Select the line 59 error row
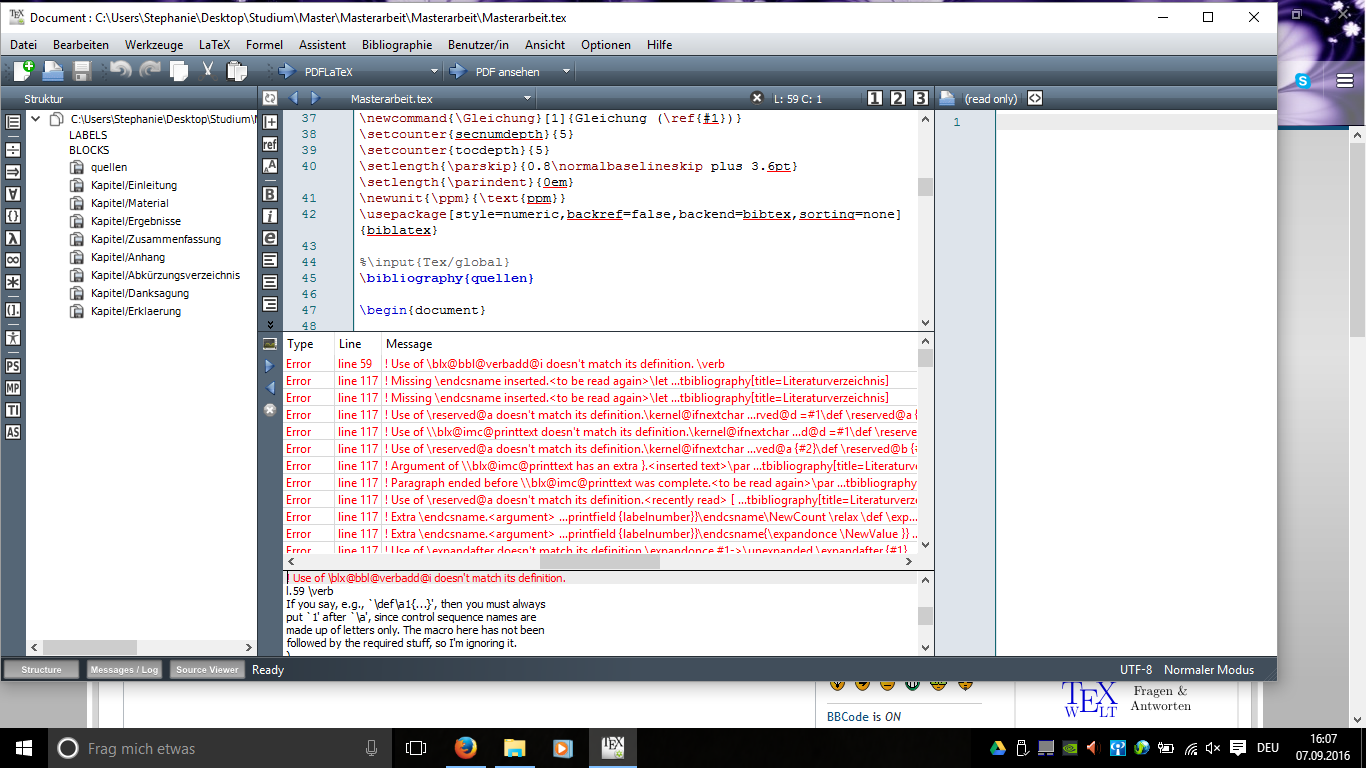This screenshot has height=768, width=1366. pyautogui.click(x=600, y=364)
